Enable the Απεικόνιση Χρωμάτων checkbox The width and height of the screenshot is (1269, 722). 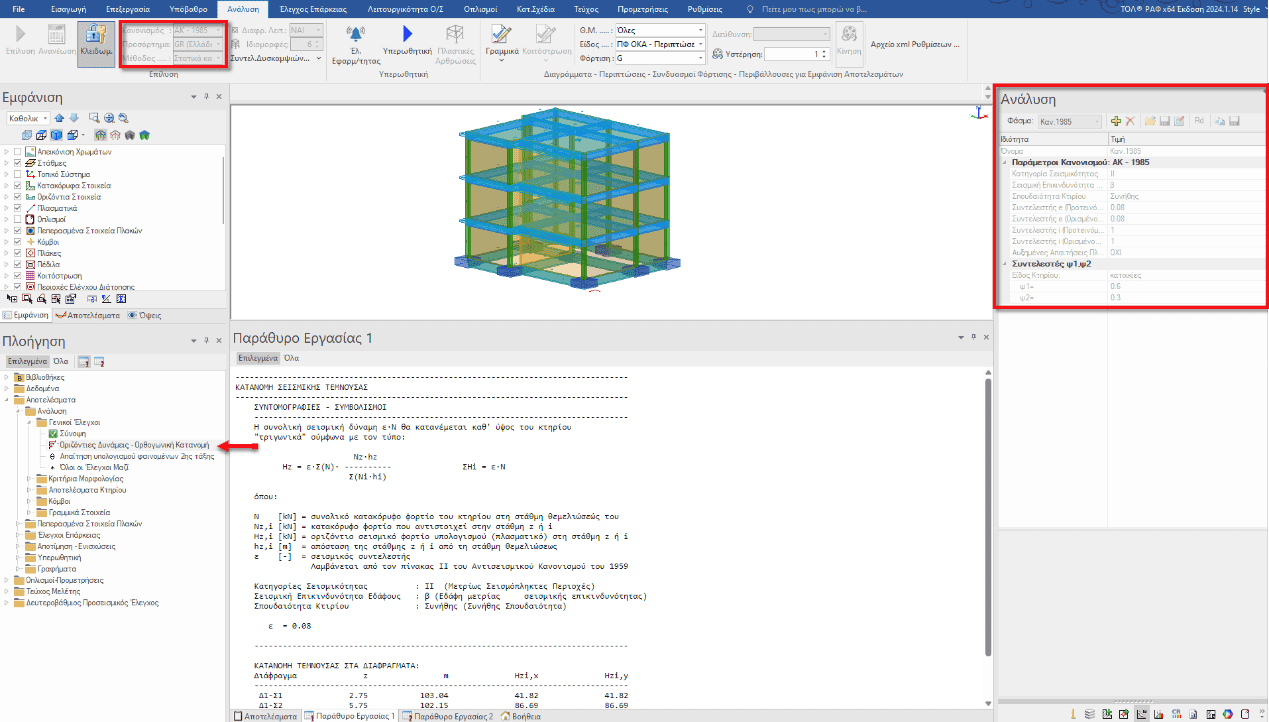coord(17,152)
